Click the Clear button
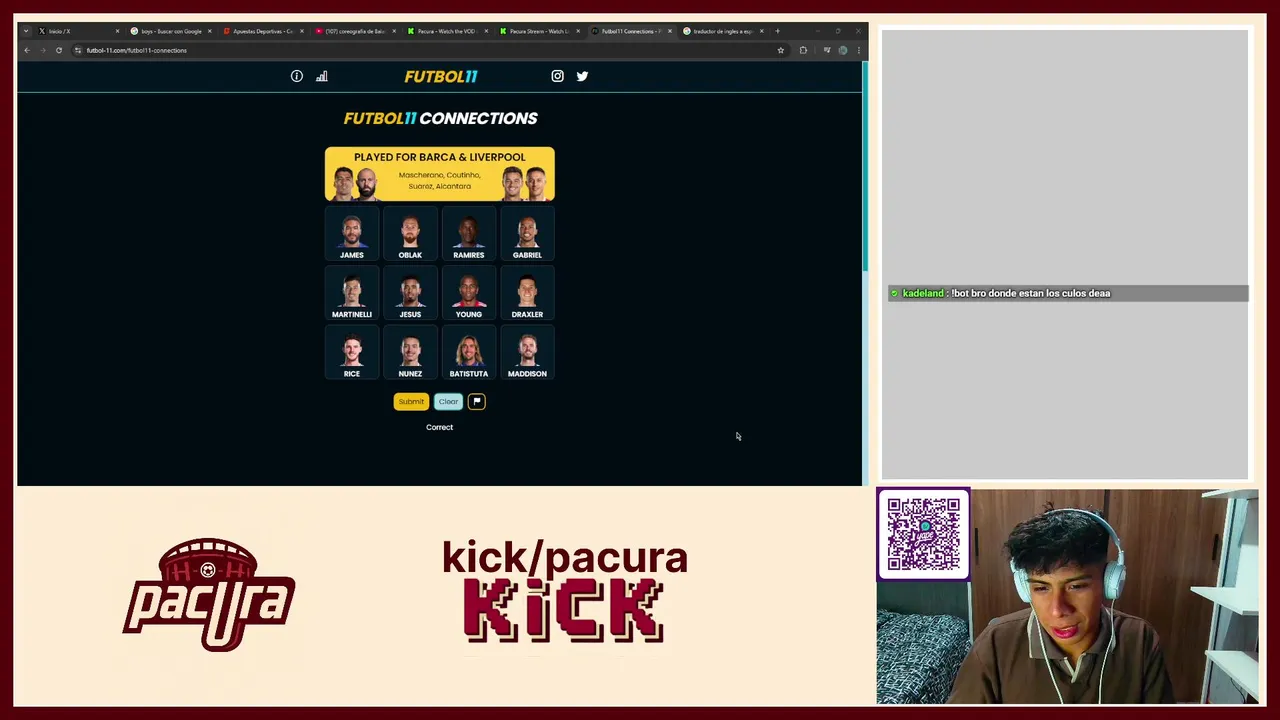Viewport: 1280px width, 720px height. [448, 401]
